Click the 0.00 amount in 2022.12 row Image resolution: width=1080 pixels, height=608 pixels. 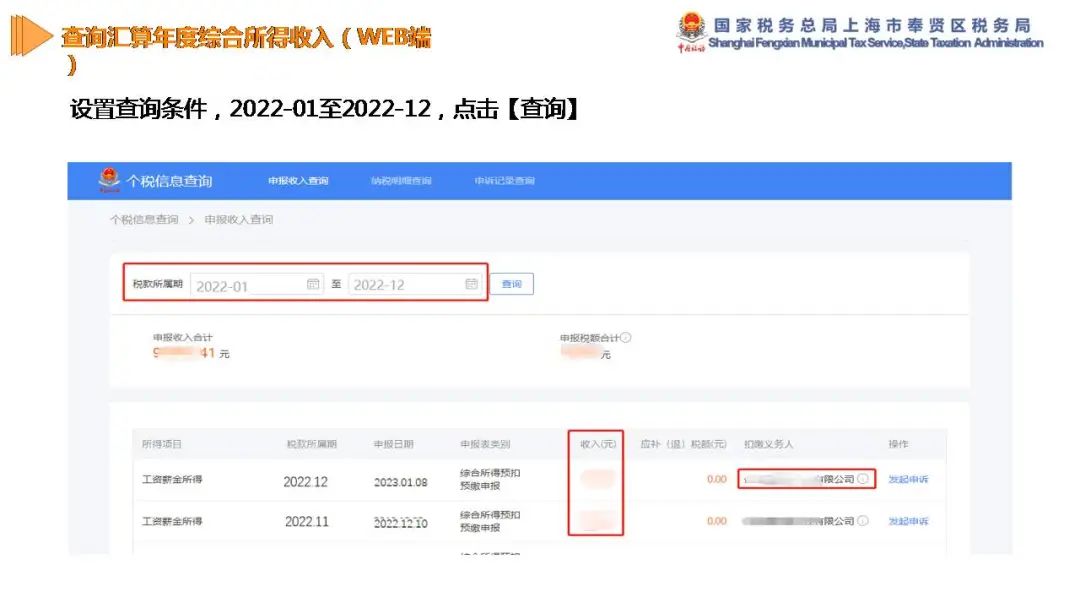pos(716,479)
